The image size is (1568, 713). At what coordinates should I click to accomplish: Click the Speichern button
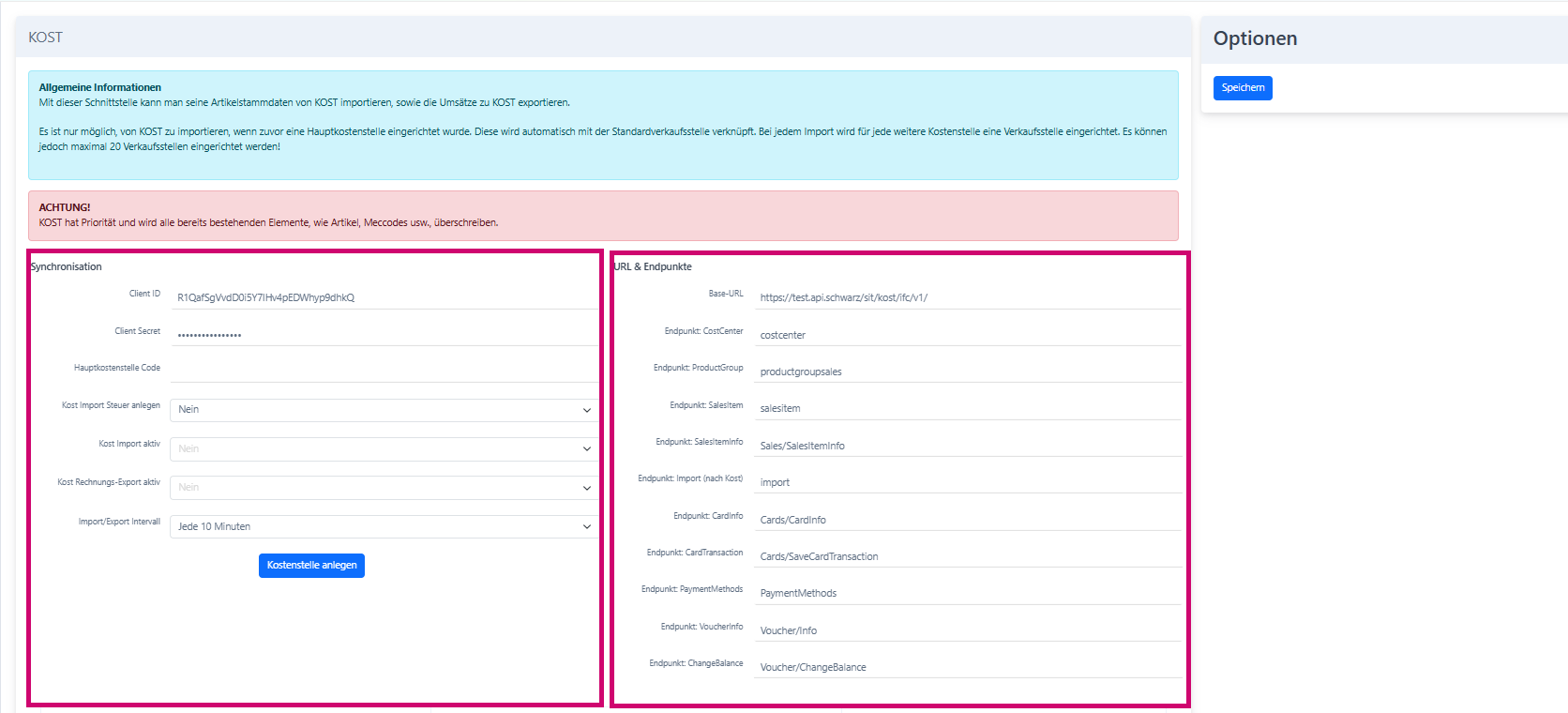coord(1243,88)
